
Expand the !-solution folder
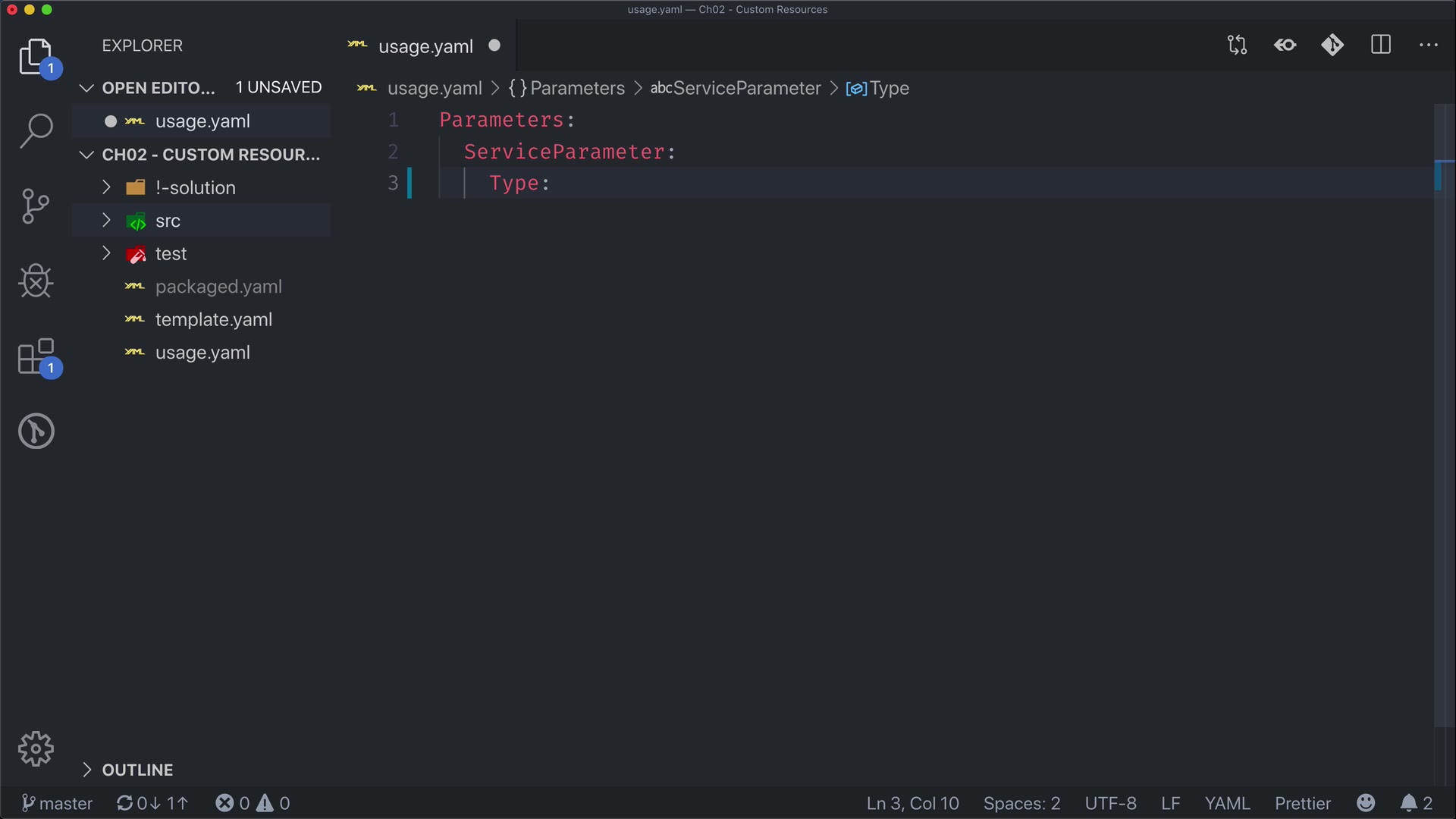coord(195,187)
